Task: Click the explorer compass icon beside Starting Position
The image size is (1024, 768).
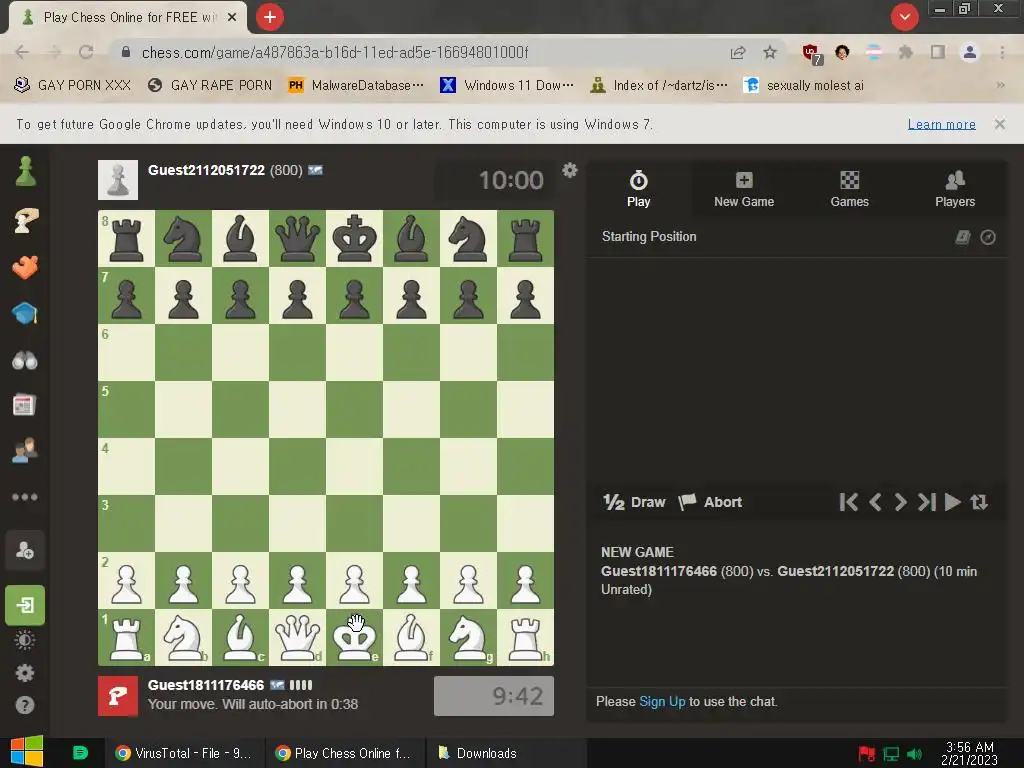Action: (x=988, y=237)
